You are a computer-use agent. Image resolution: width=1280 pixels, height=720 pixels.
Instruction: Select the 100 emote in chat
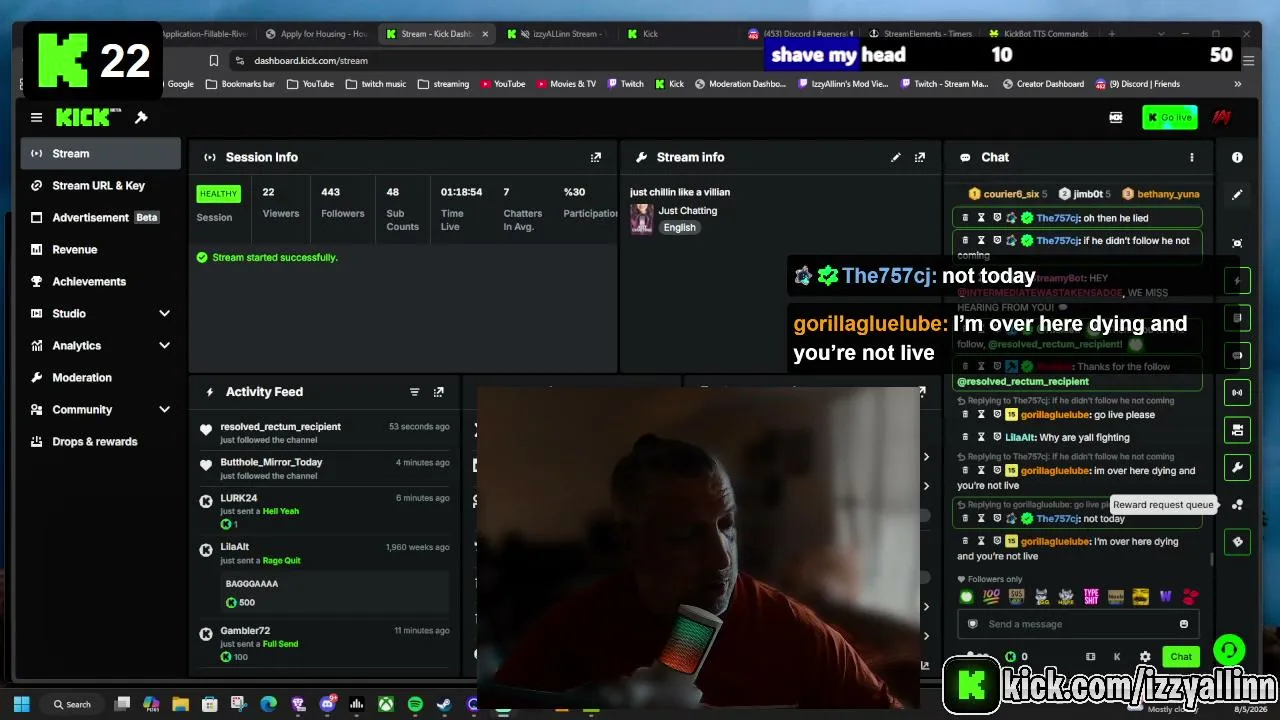tap(991, 597)
